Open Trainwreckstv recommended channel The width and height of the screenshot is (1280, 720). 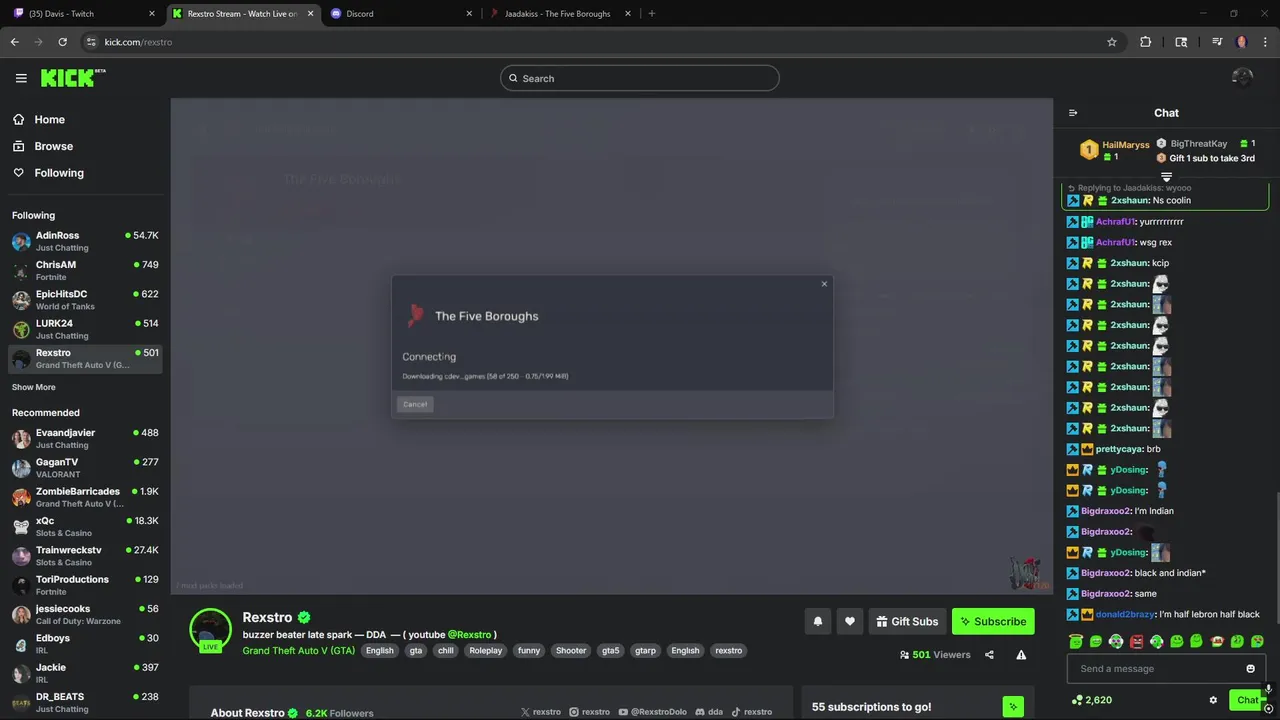point(85,555)
